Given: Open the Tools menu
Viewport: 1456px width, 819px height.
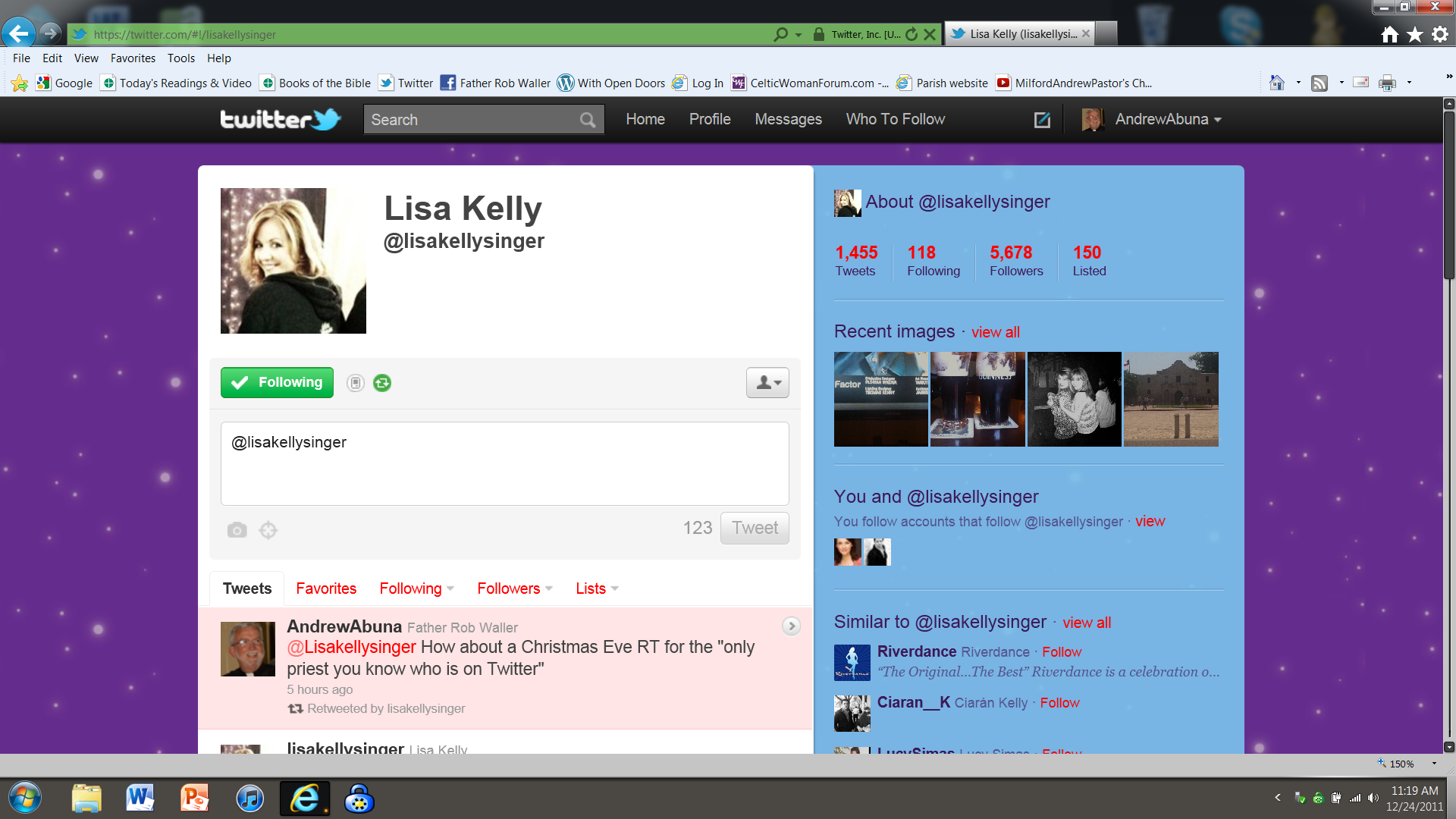Looking at the screenshot, I should (180, 58).
